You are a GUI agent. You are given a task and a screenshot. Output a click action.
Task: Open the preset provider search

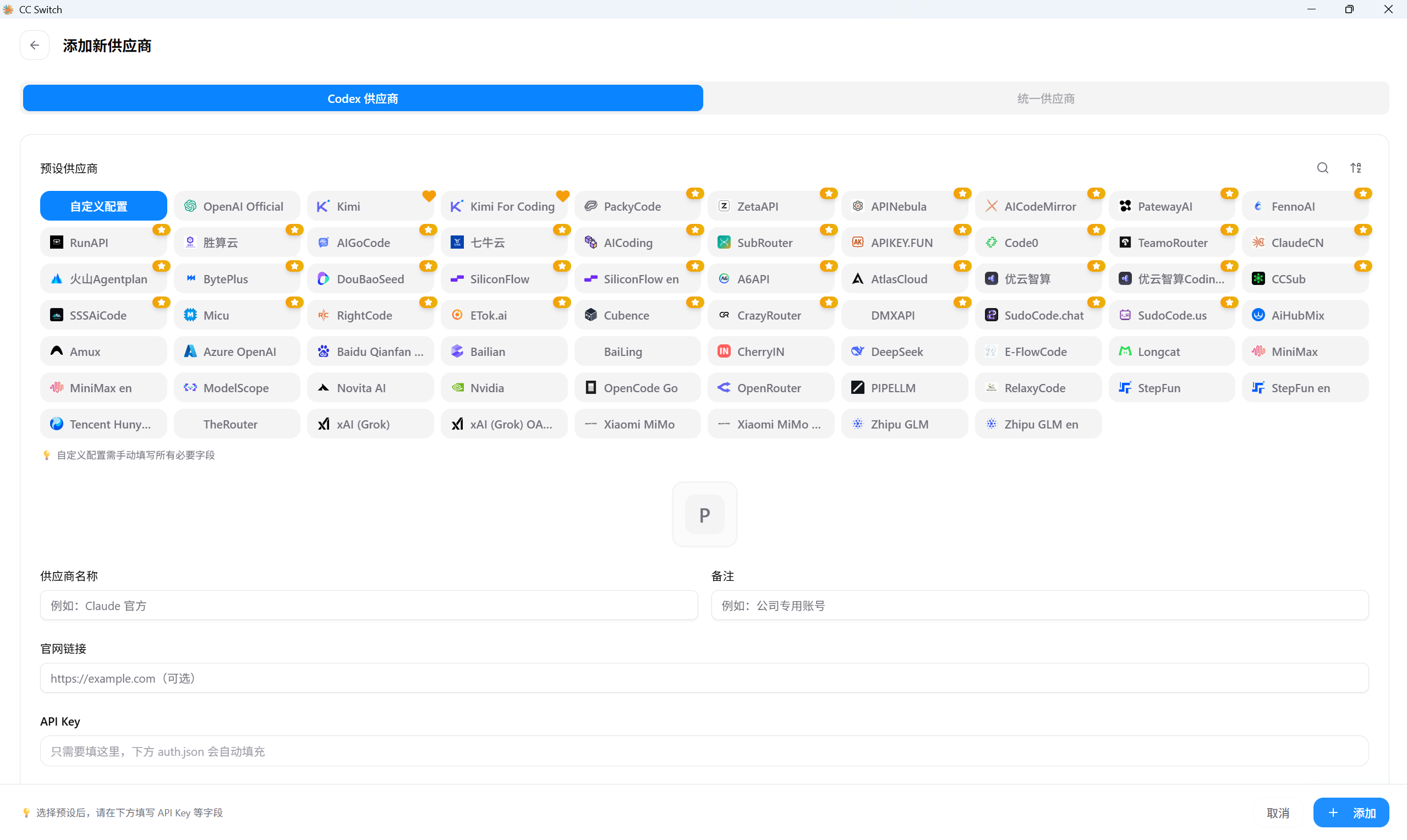point(1323,168)
